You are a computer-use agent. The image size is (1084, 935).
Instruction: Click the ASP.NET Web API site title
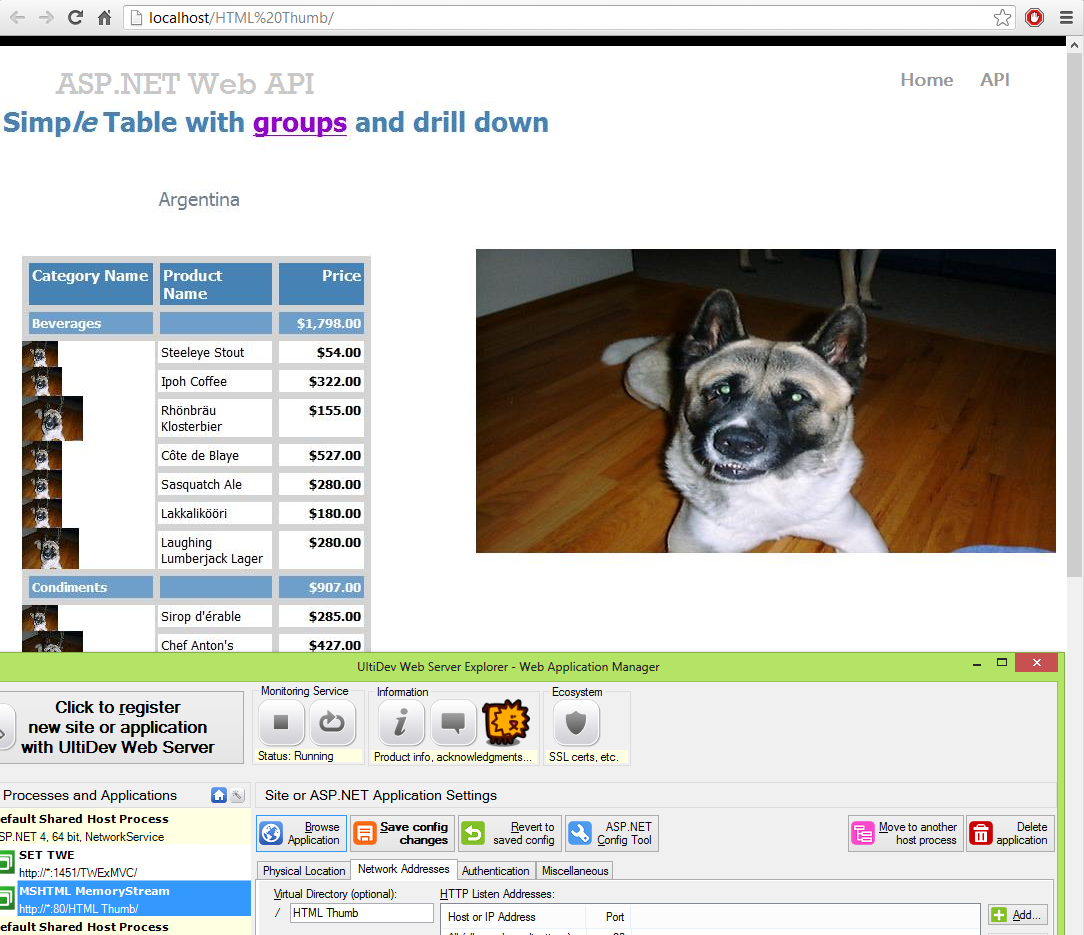pos(185,84)
